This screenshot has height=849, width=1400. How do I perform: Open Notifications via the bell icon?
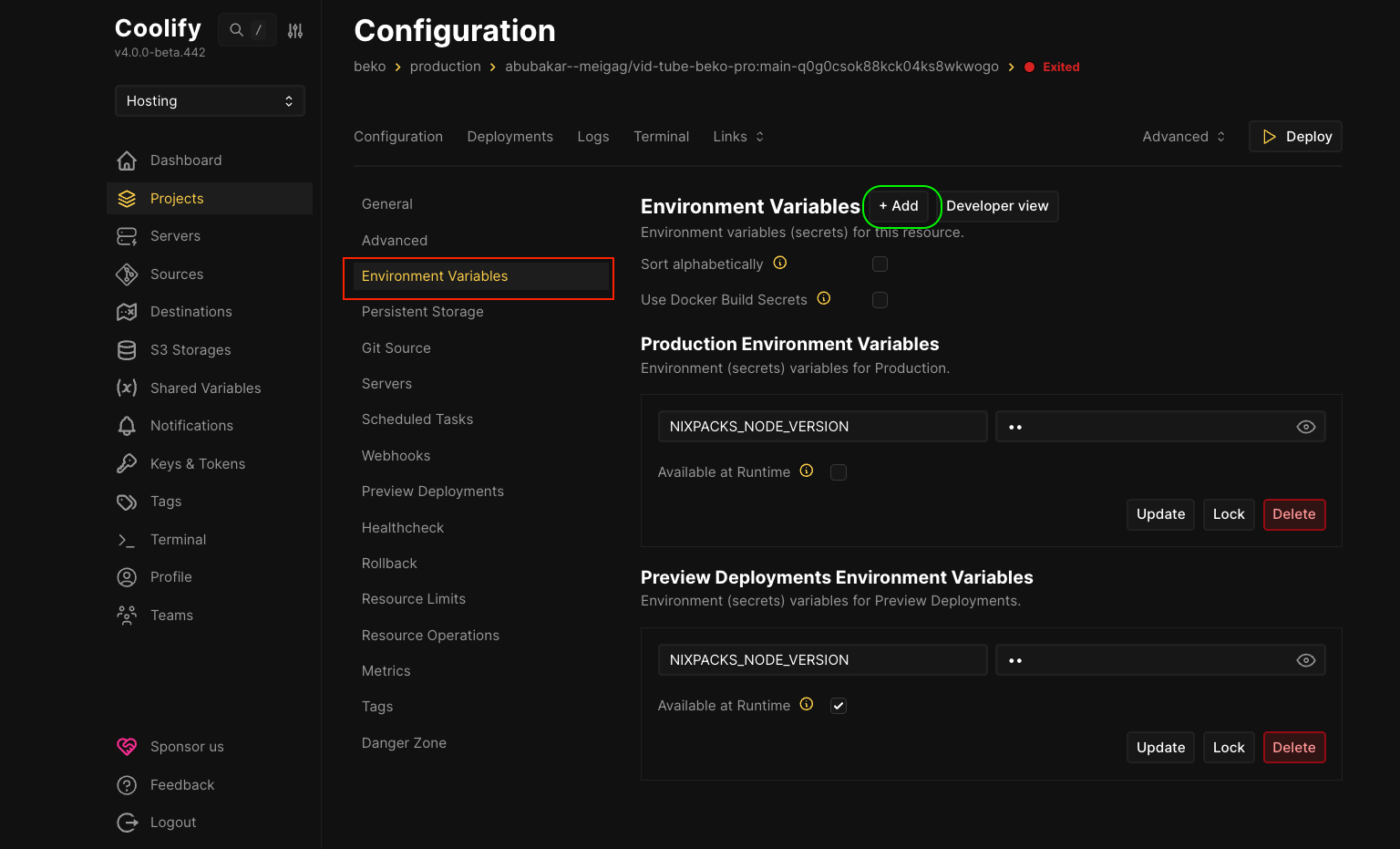127,425
